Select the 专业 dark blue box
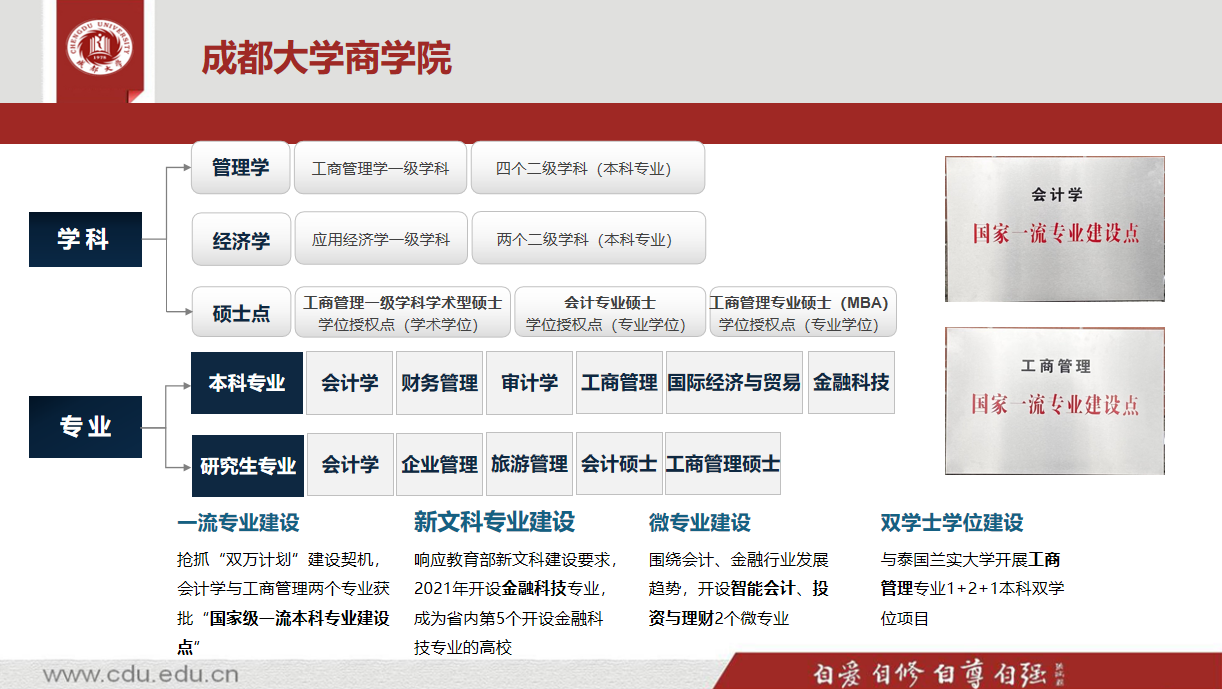Viewport: 1222px width, 689px height. pos(85,427)
